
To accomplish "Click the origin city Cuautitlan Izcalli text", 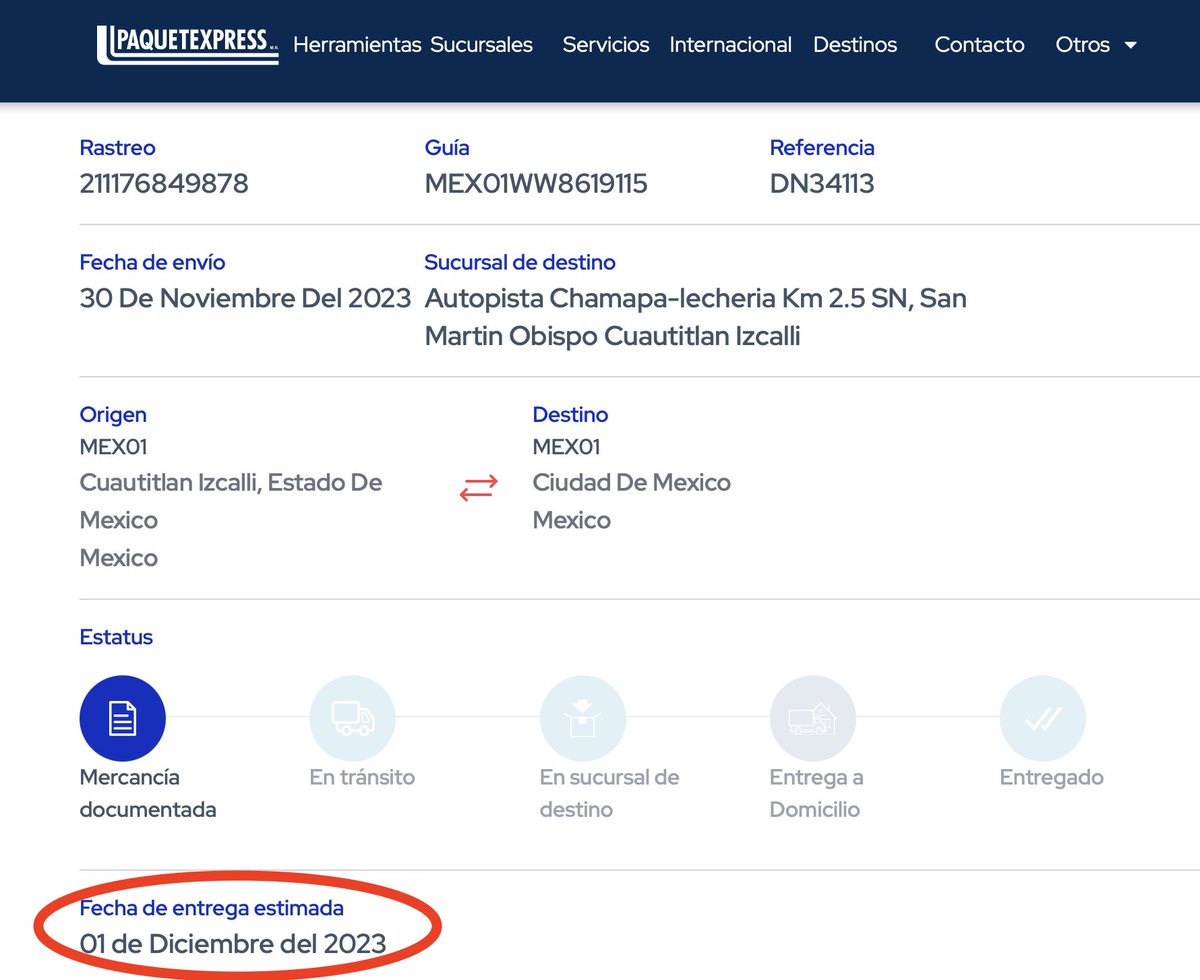I will [231, 501].
